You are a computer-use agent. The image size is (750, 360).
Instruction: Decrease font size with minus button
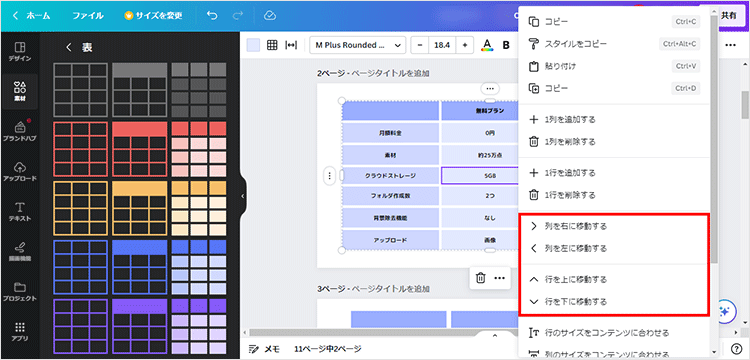[x=420, y=45]
